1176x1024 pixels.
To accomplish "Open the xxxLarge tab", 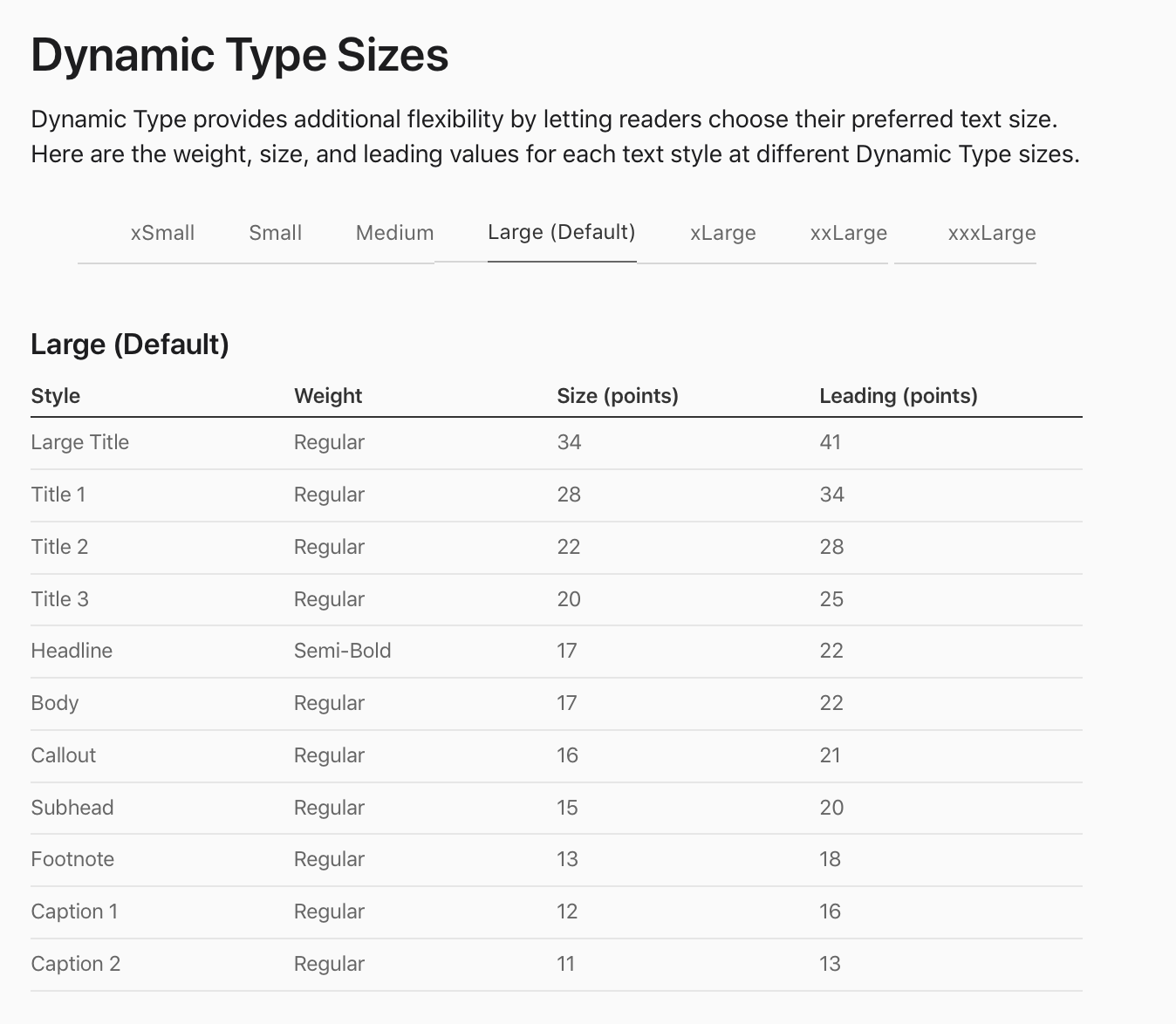I will tap(991, 233).
